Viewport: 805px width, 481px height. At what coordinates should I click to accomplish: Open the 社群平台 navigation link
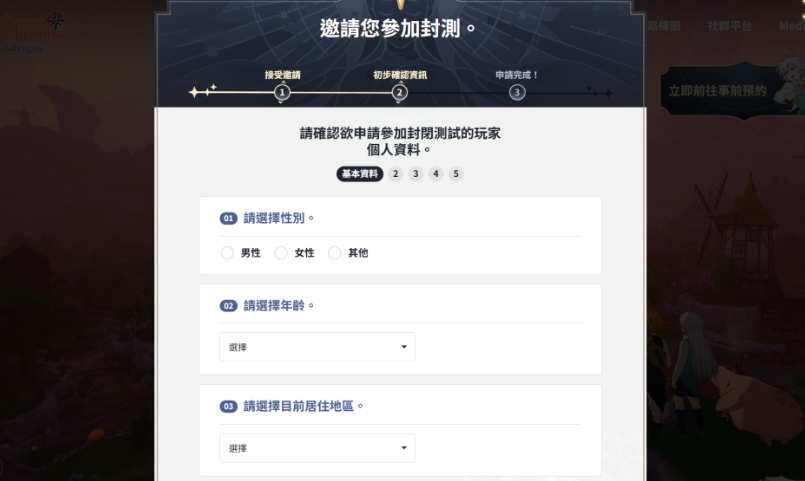click(x=730, y=26)
